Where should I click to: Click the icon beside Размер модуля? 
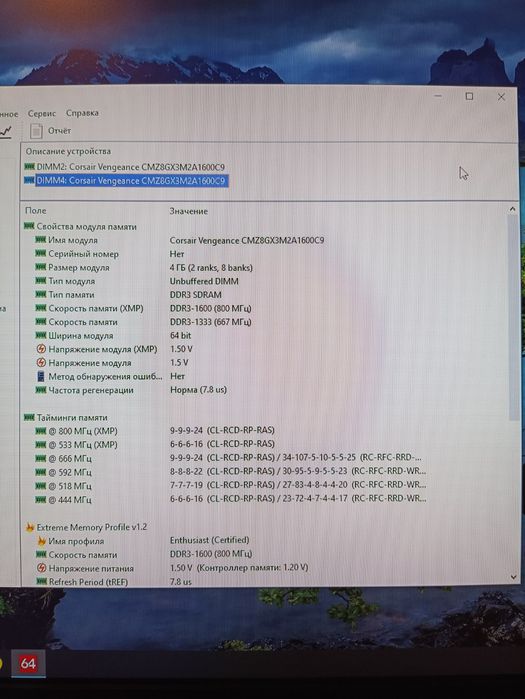pyautogui.click(x=41, y=267)
